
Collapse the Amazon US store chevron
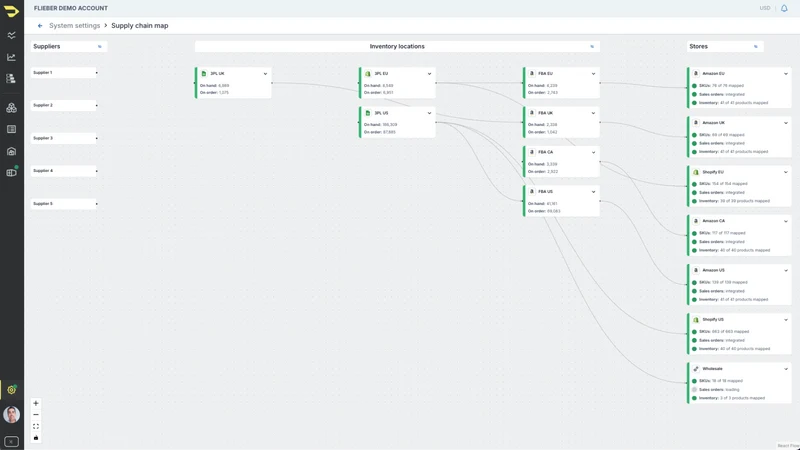(x=786, y=270)
